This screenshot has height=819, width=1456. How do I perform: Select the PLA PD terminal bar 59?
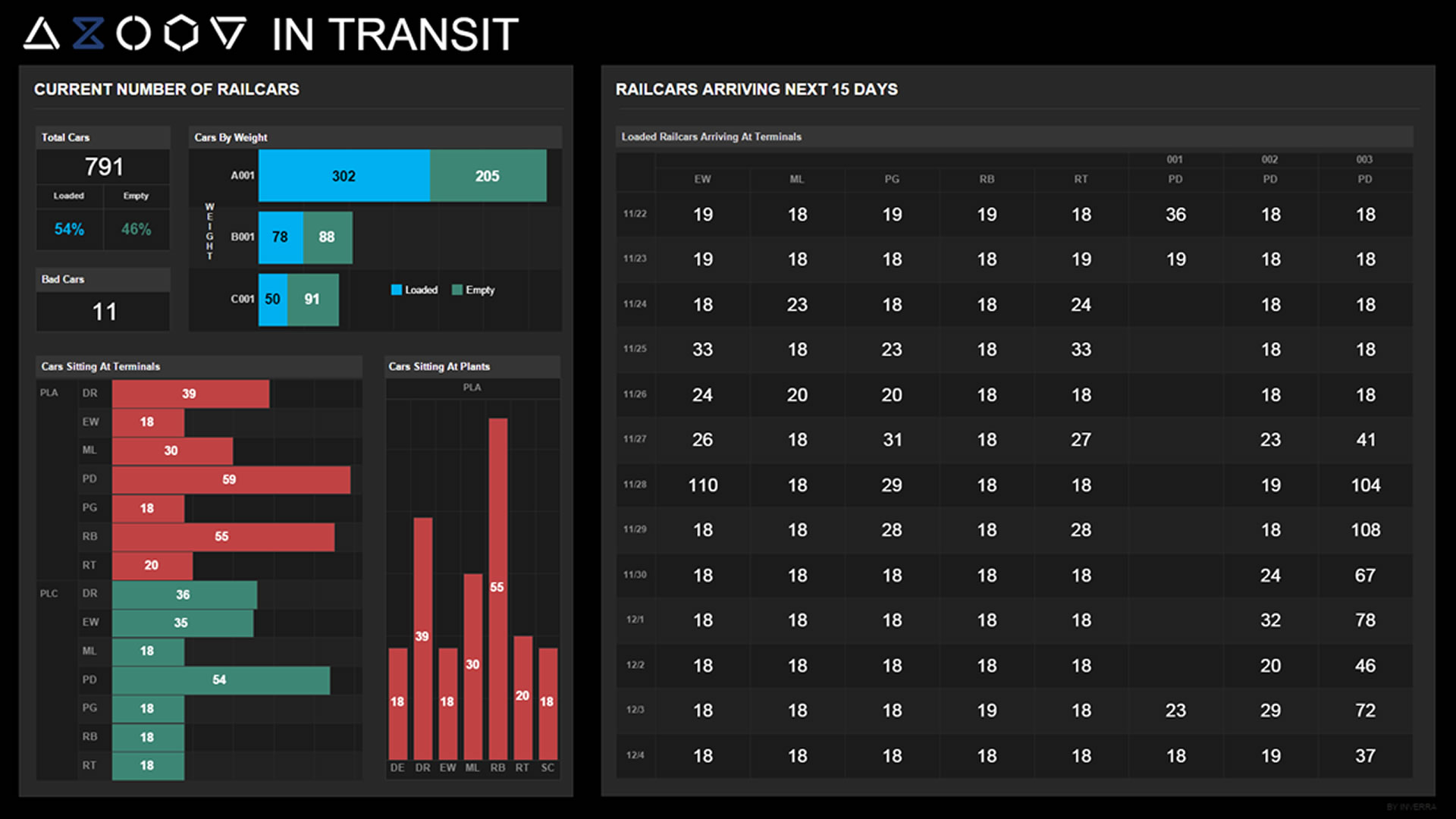coord(231,479)
